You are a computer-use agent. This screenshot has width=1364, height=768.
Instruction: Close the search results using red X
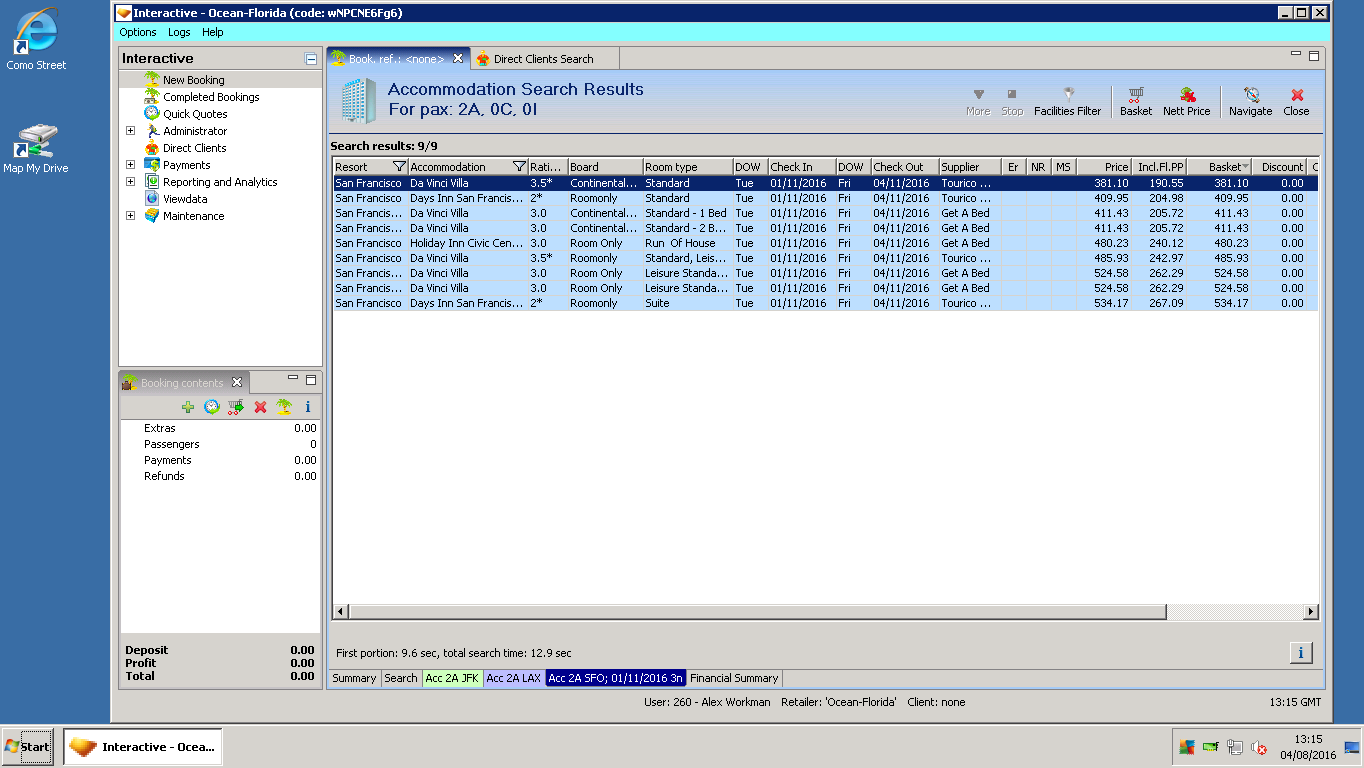pyautogui.click(x=1296, y=101)
